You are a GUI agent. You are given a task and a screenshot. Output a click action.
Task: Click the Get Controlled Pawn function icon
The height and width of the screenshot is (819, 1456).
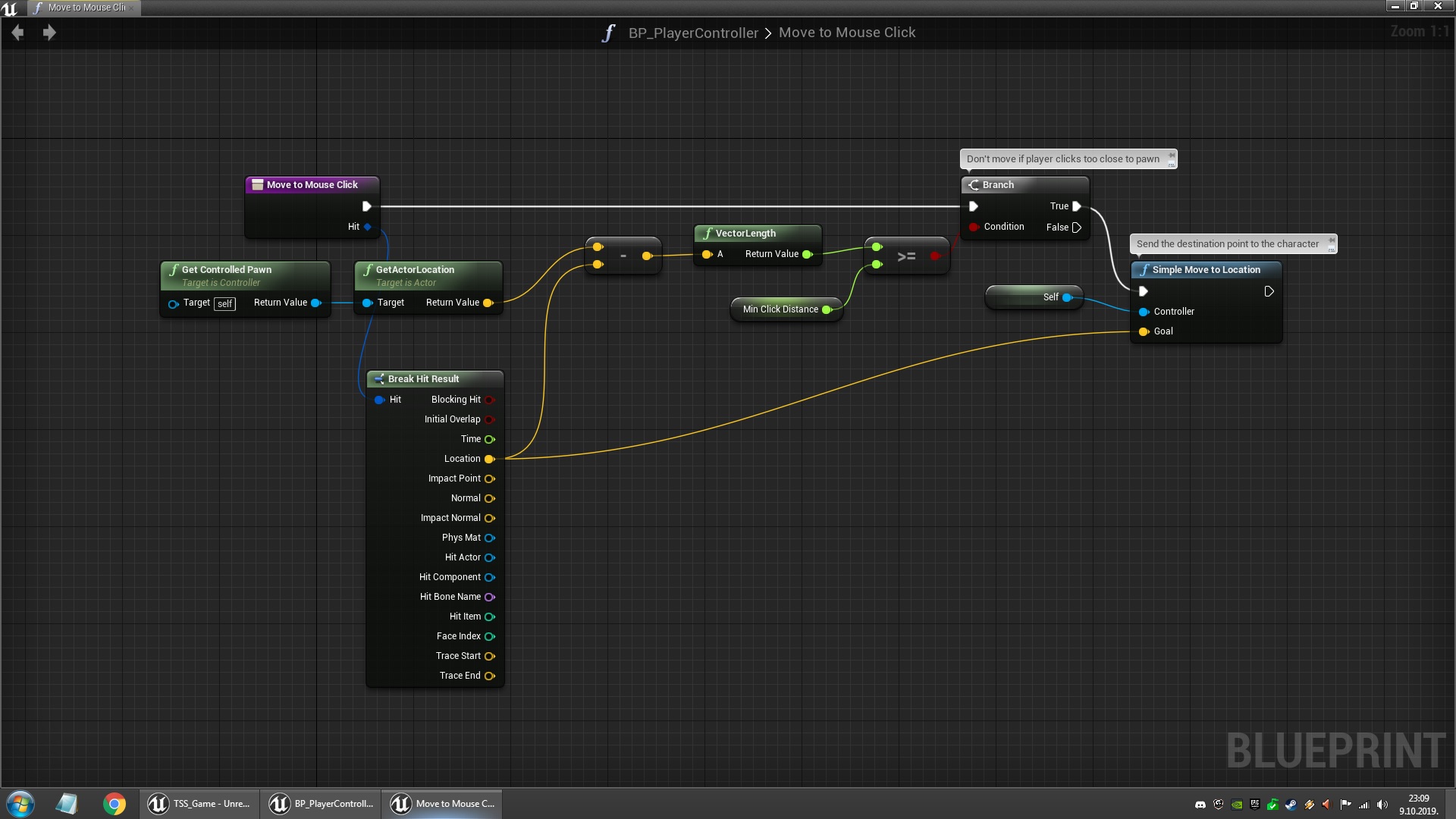tap(173, 270)
